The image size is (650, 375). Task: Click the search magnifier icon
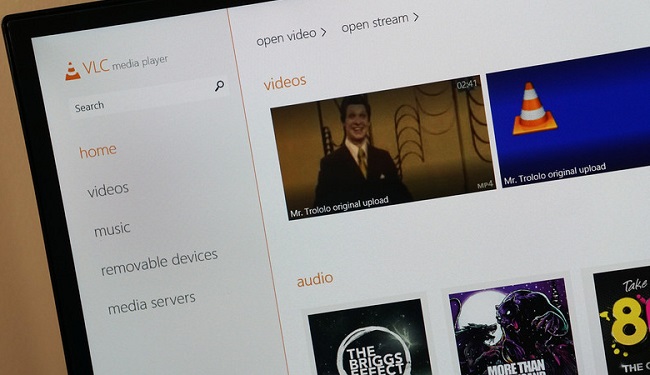pyautogui.click(x=219, y=86)
